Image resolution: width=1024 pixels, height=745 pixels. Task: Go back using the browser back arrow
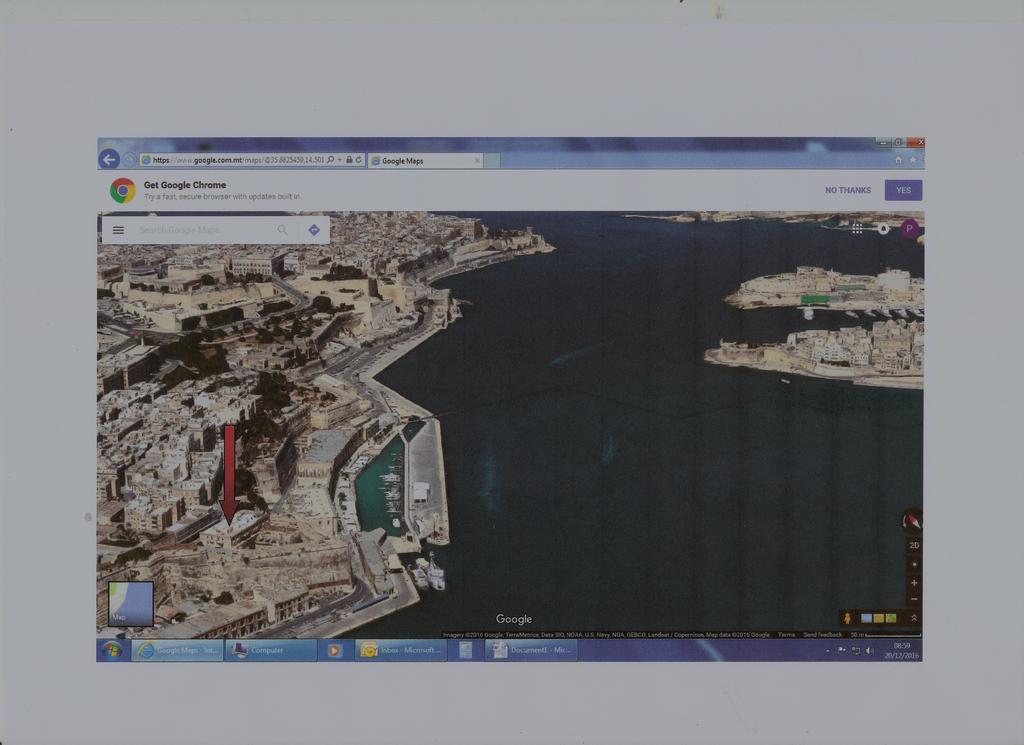pos(109,159)
